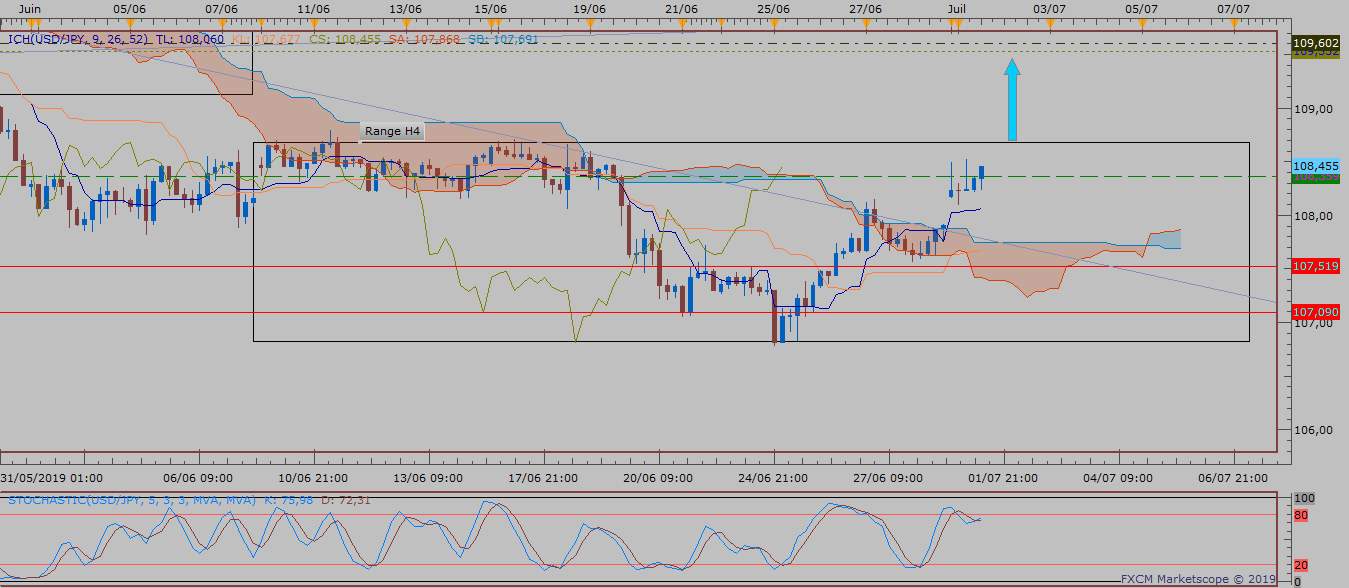
Task: Select the red 107,090 level label
Action: (1315, 312)
